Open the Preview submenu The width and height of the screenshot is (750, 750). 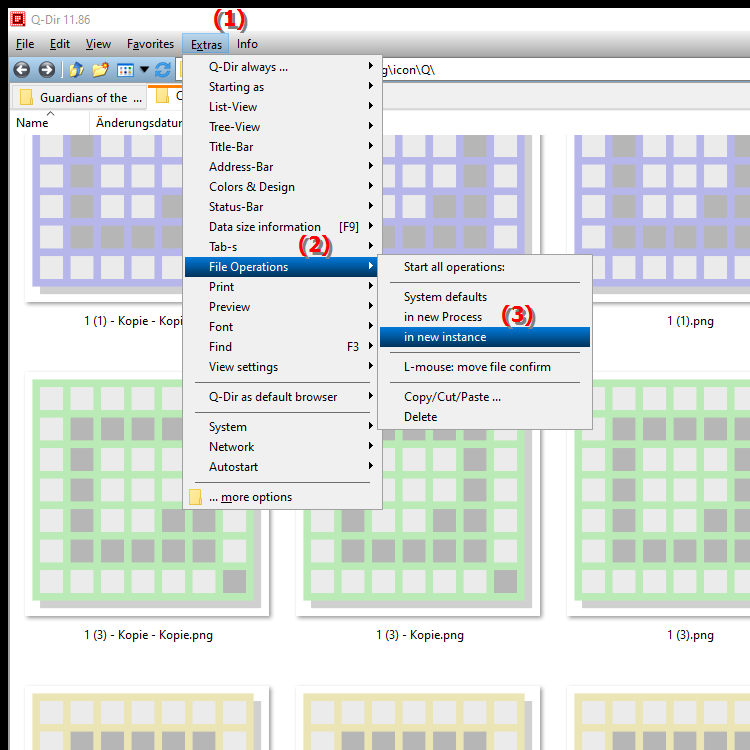click(281, 307)
